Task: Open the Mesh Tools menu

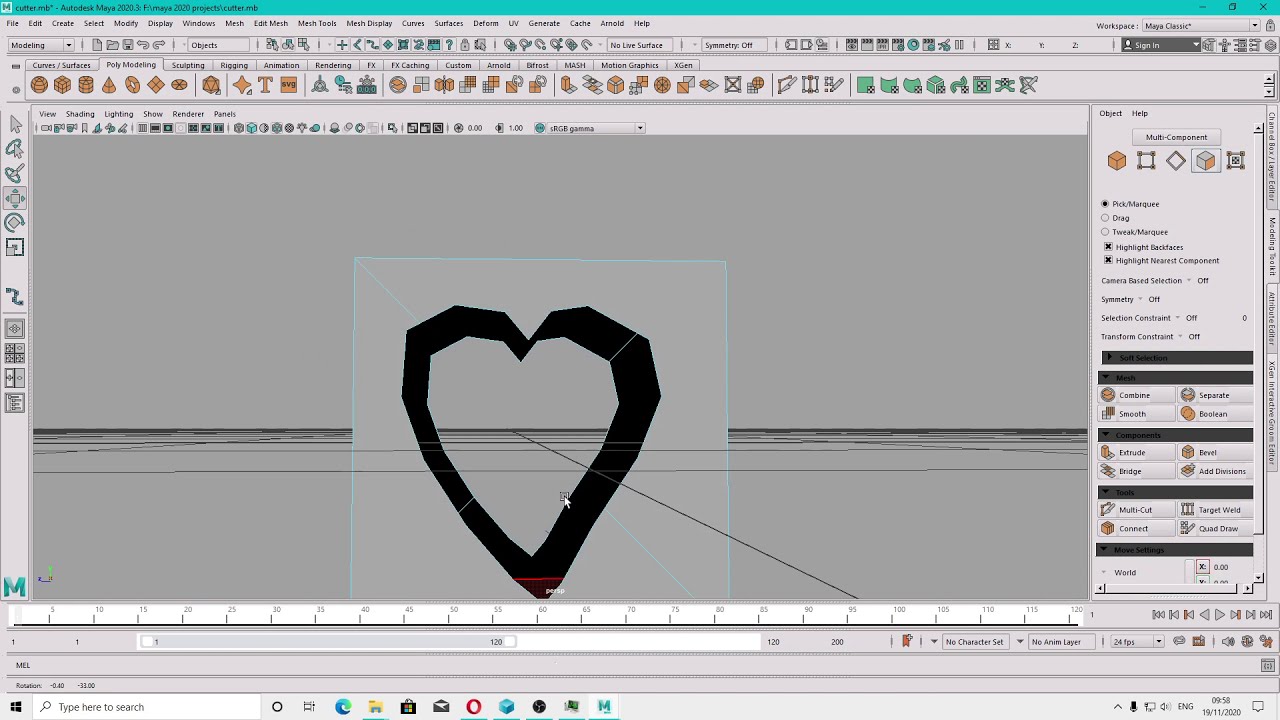Action: point(317,23)
